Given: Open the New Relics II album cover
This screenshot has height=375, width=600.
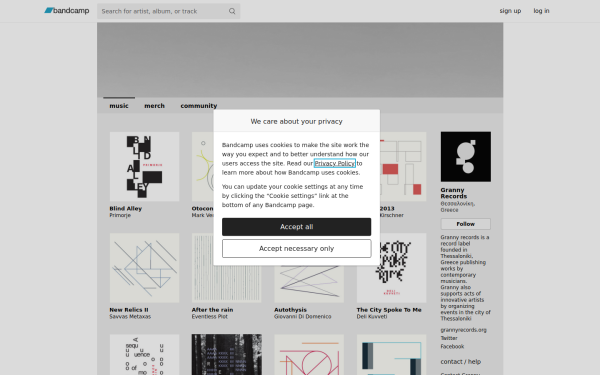Looking at the screenshot, I should [144, 268].
